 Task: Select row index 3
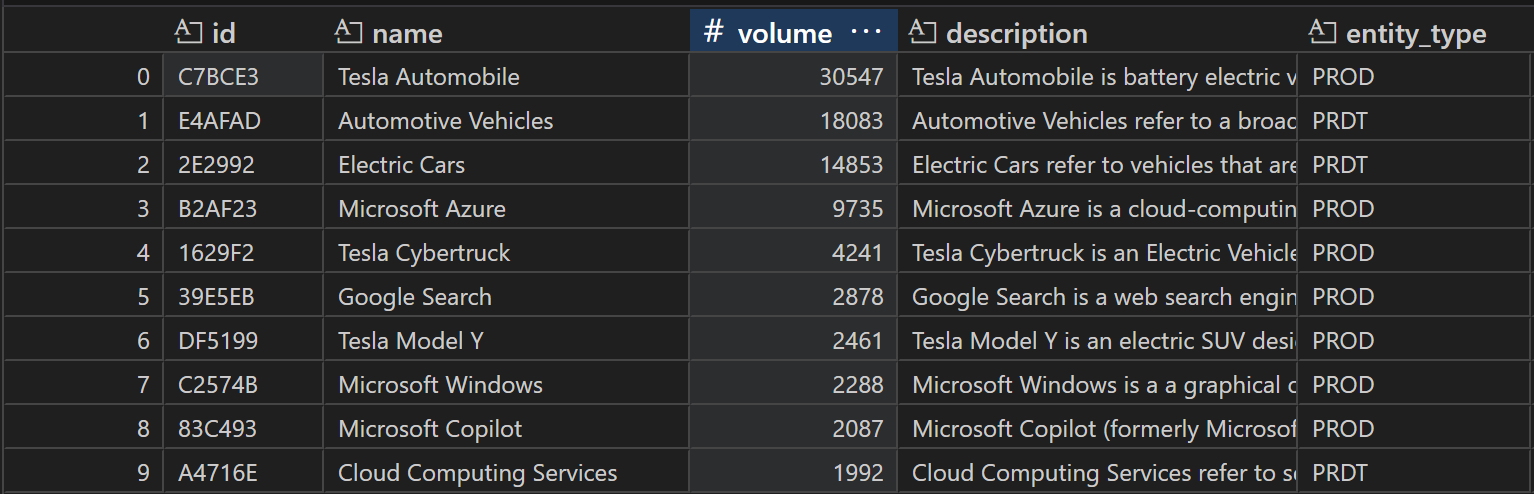(x=84, y=209)
